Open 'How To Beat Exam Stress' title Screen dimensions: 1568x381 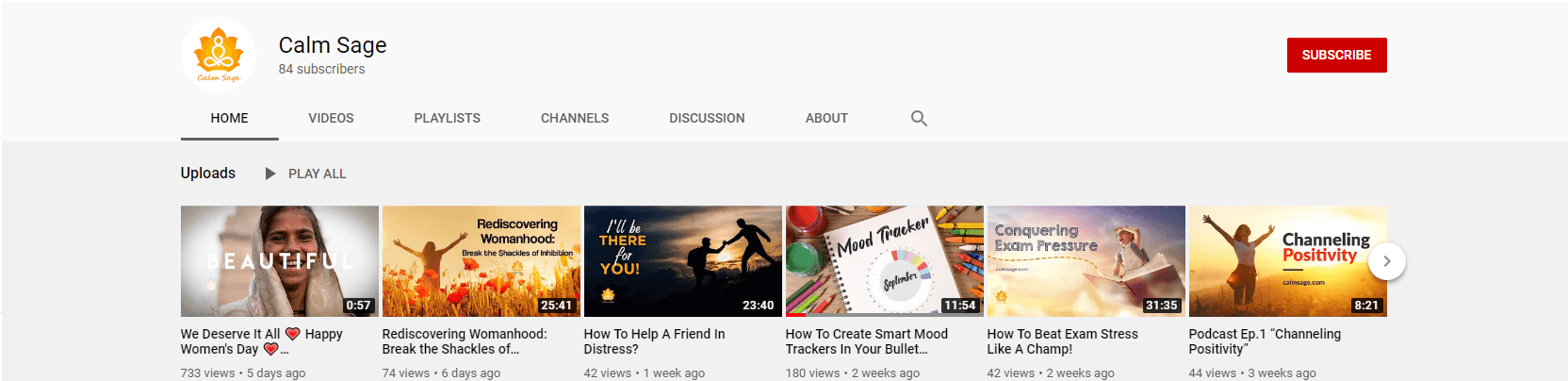(x=1063, y=341)
